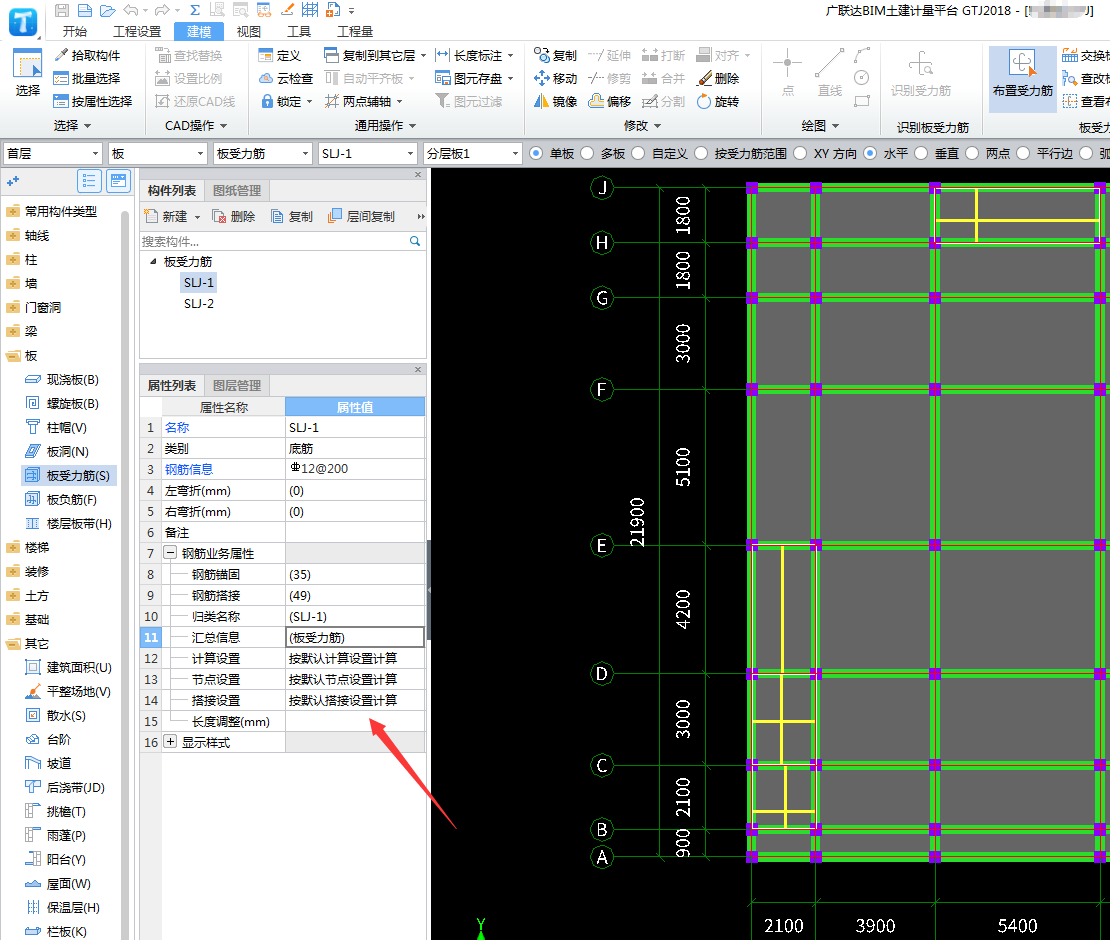Open 图元存盘 element save tool
This screenshot has height=940, width=1110.
[474, 79]
